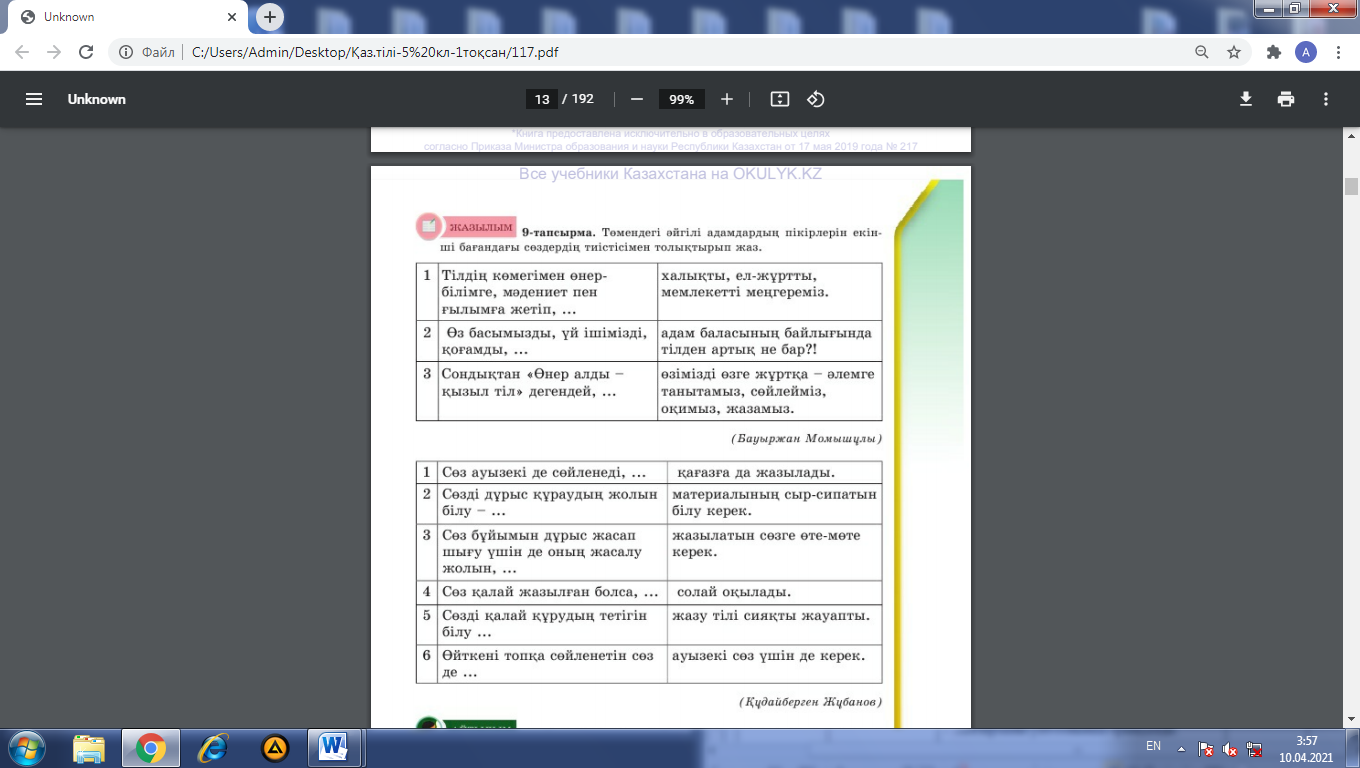Open the Chrome profile avatar
This screenshot has width=1360, height=768.
click(1306, 52)
